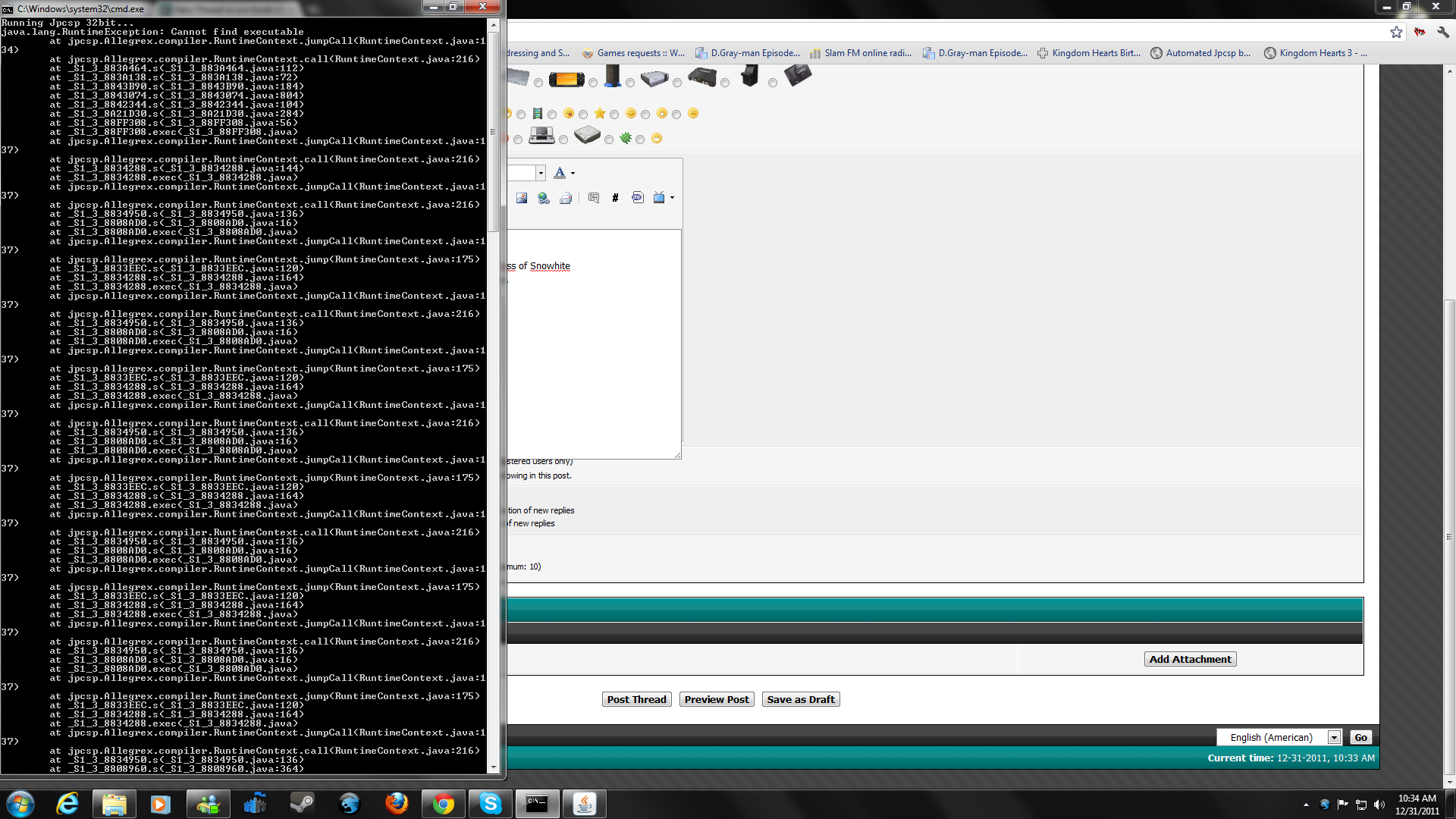This screenshot has width=1456, height=819.
Task: Expand the video insert dropdown arrow
Action: 672,198
